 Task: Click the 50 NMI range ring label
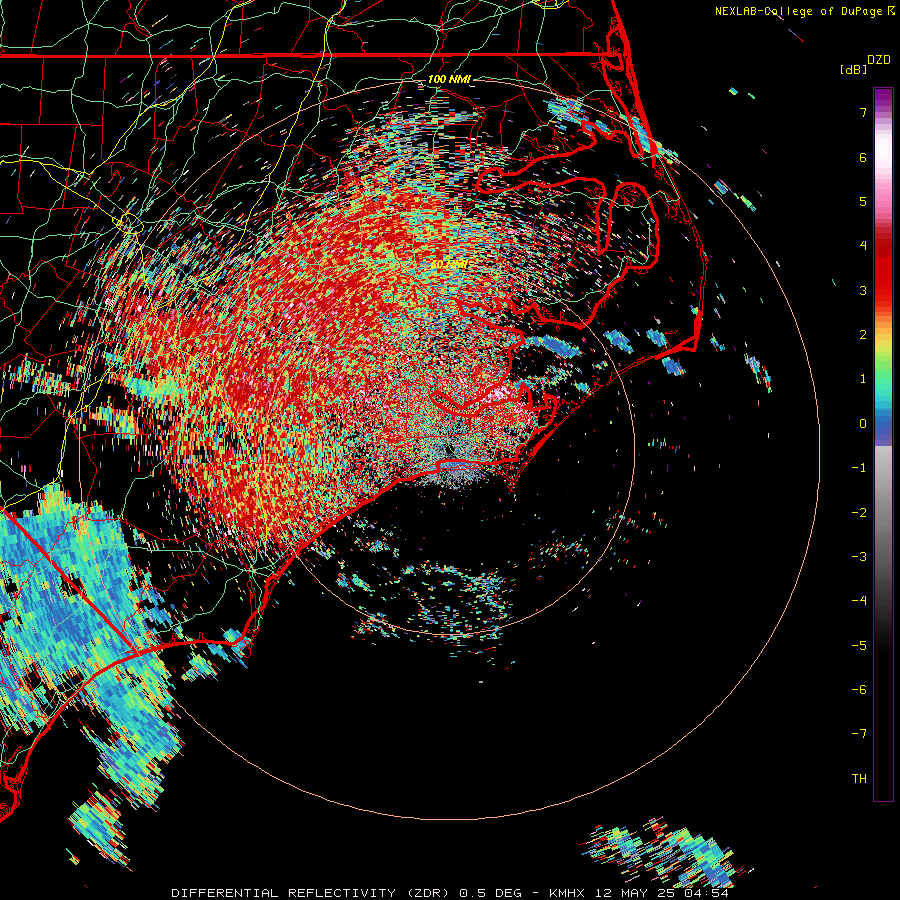click(x=449, y=264)
